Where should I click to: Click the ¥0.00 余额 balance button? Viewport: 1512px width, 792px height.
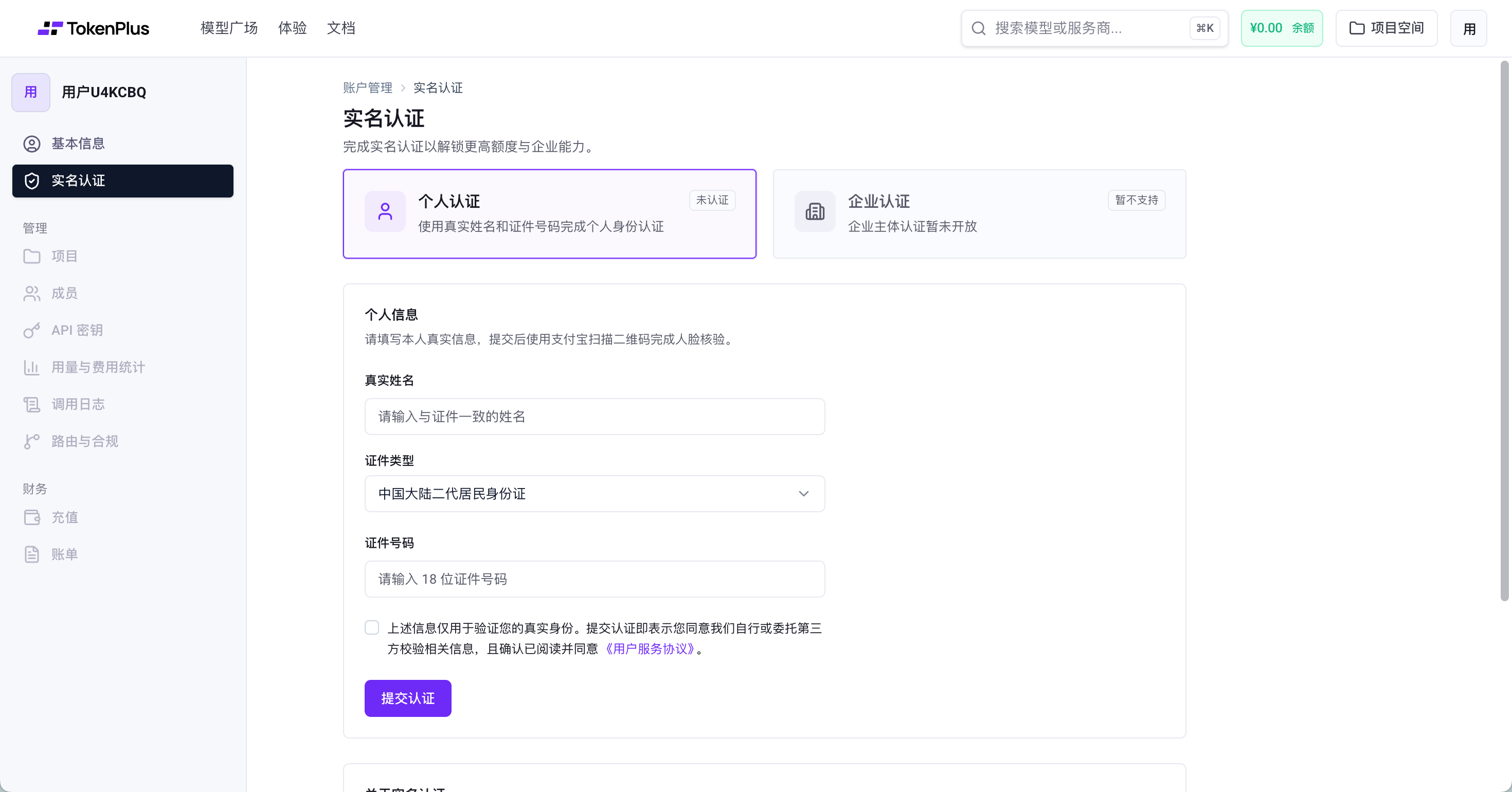[x=1282, y=28]
